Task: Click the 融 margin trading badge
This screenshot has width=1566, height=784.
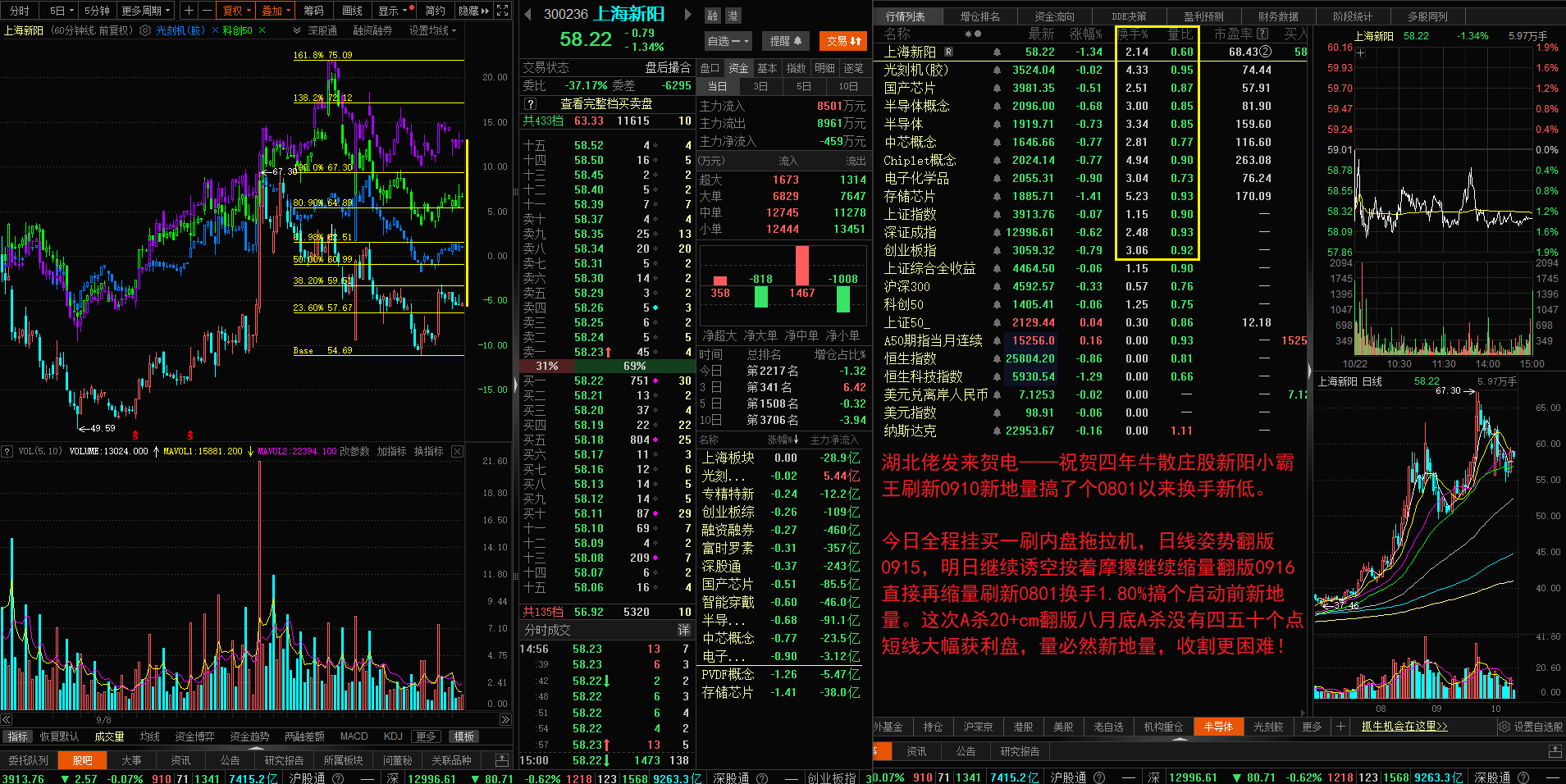Action: pyautogui.click(x=712, y=16)
